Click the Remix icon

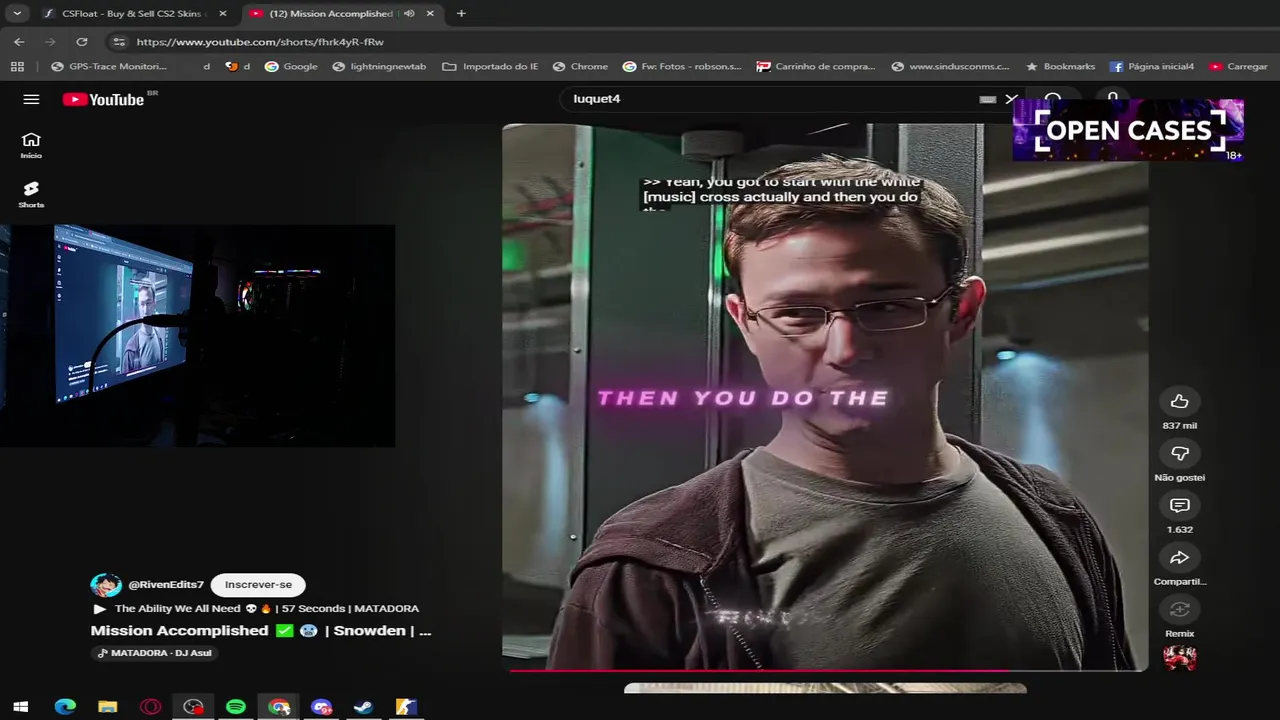(x=1180, y=609)
